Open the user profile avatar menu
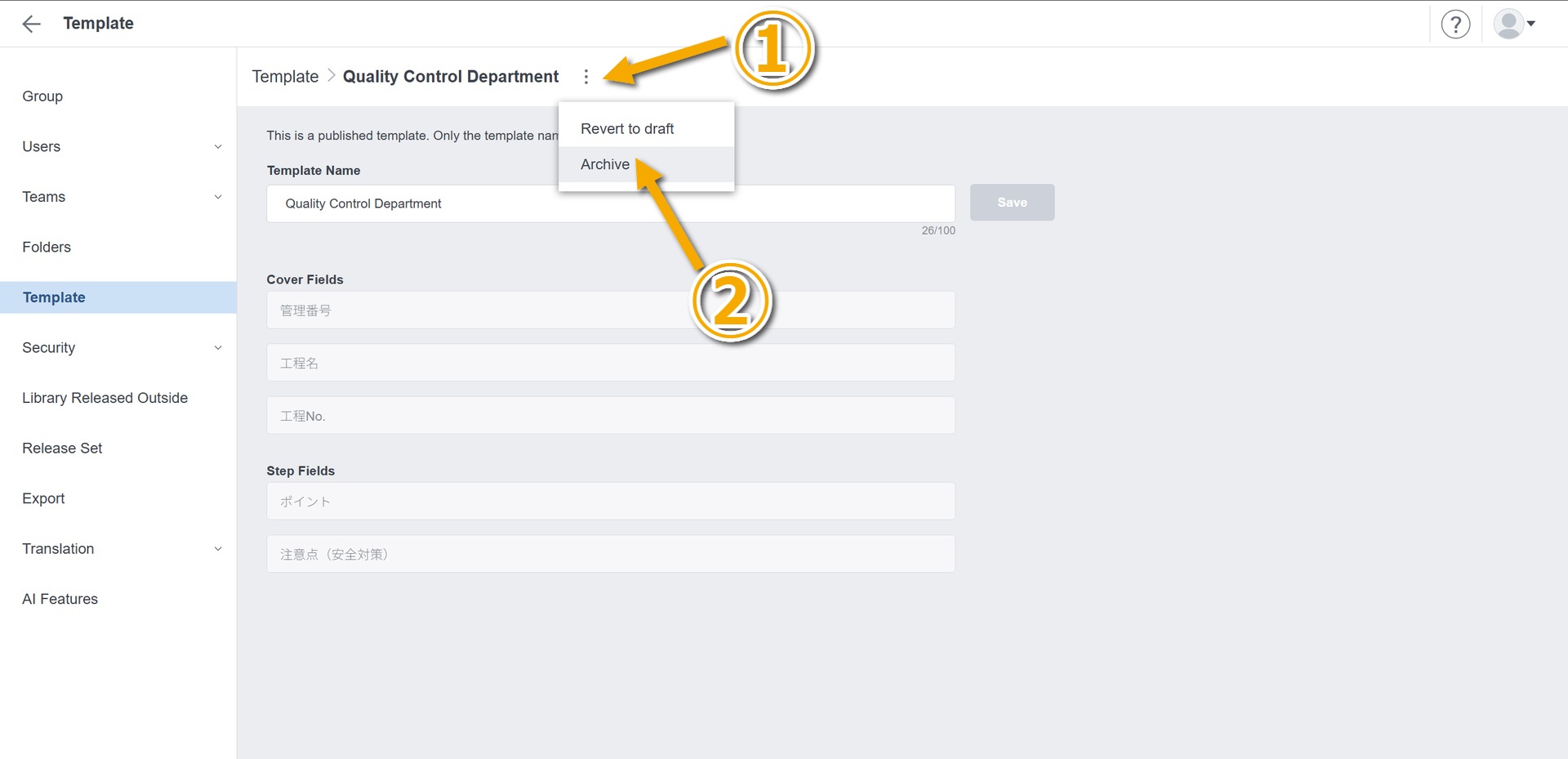Screen dimensions: 1568x759 1513,24
